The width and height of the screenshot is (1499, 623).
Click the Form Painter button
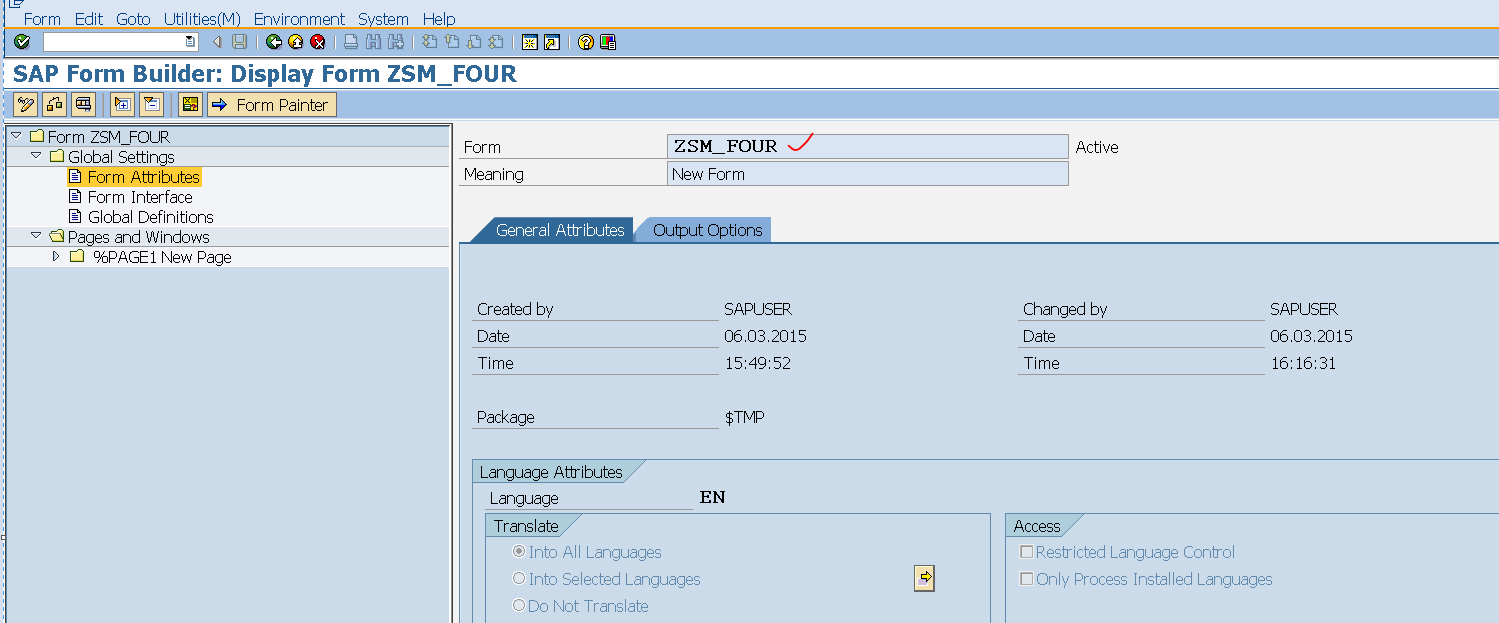coord(272,104)
